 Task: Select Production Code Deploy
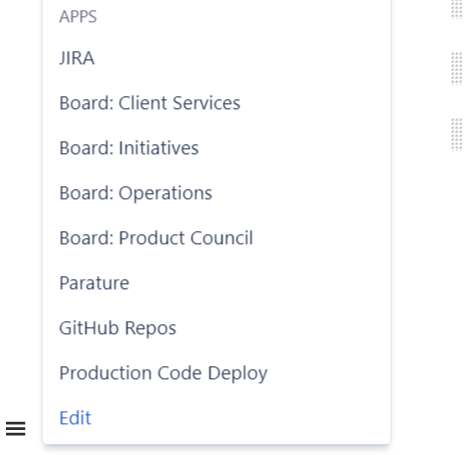[x=163, y=373]
